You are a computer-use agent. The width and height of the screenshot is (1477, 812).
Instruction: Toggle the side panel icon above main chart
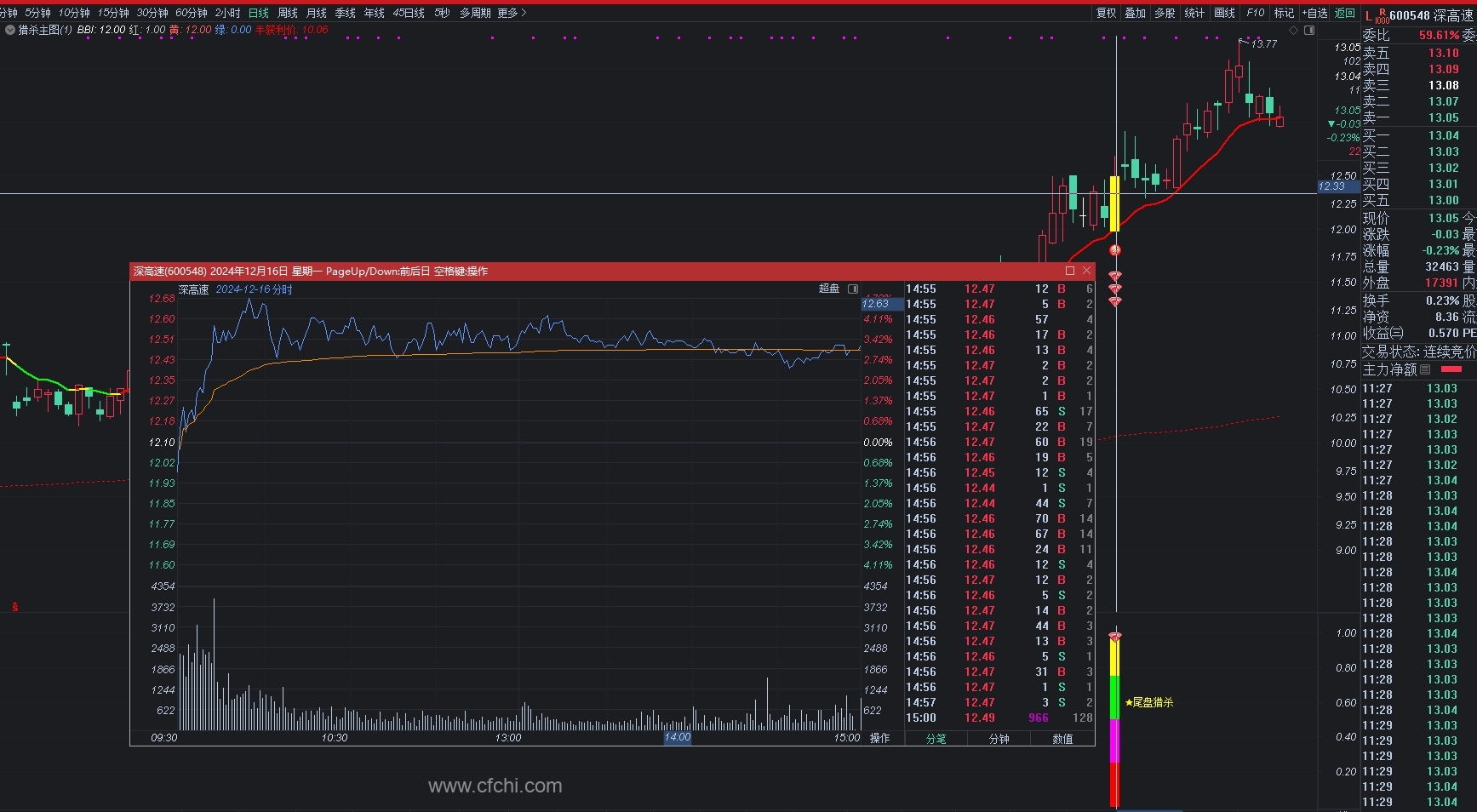pos(1309,30)
